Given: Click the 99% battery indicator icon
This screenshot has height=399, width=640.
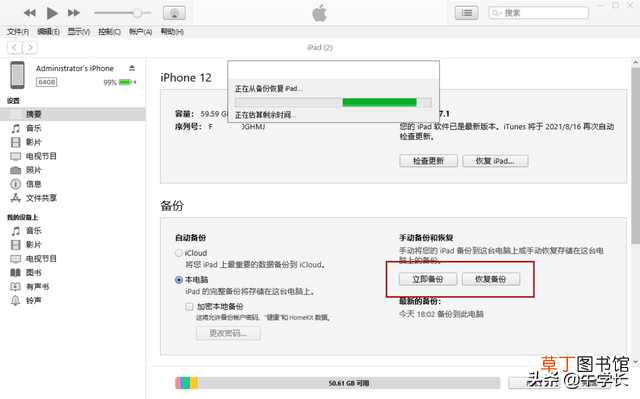Looking at the screenshot, I should [125, 82].
